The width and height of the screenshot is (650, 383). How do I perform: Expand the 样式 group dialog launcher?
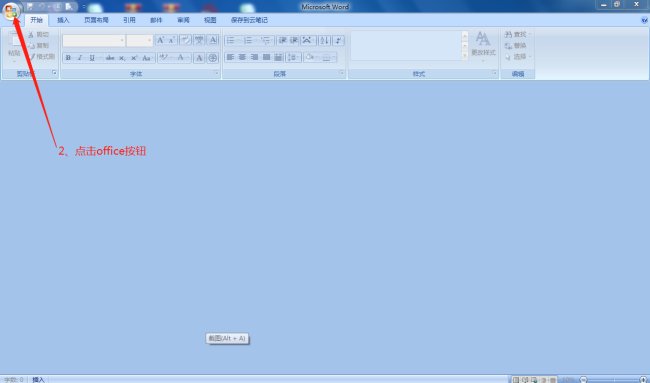tap(494, 73)
